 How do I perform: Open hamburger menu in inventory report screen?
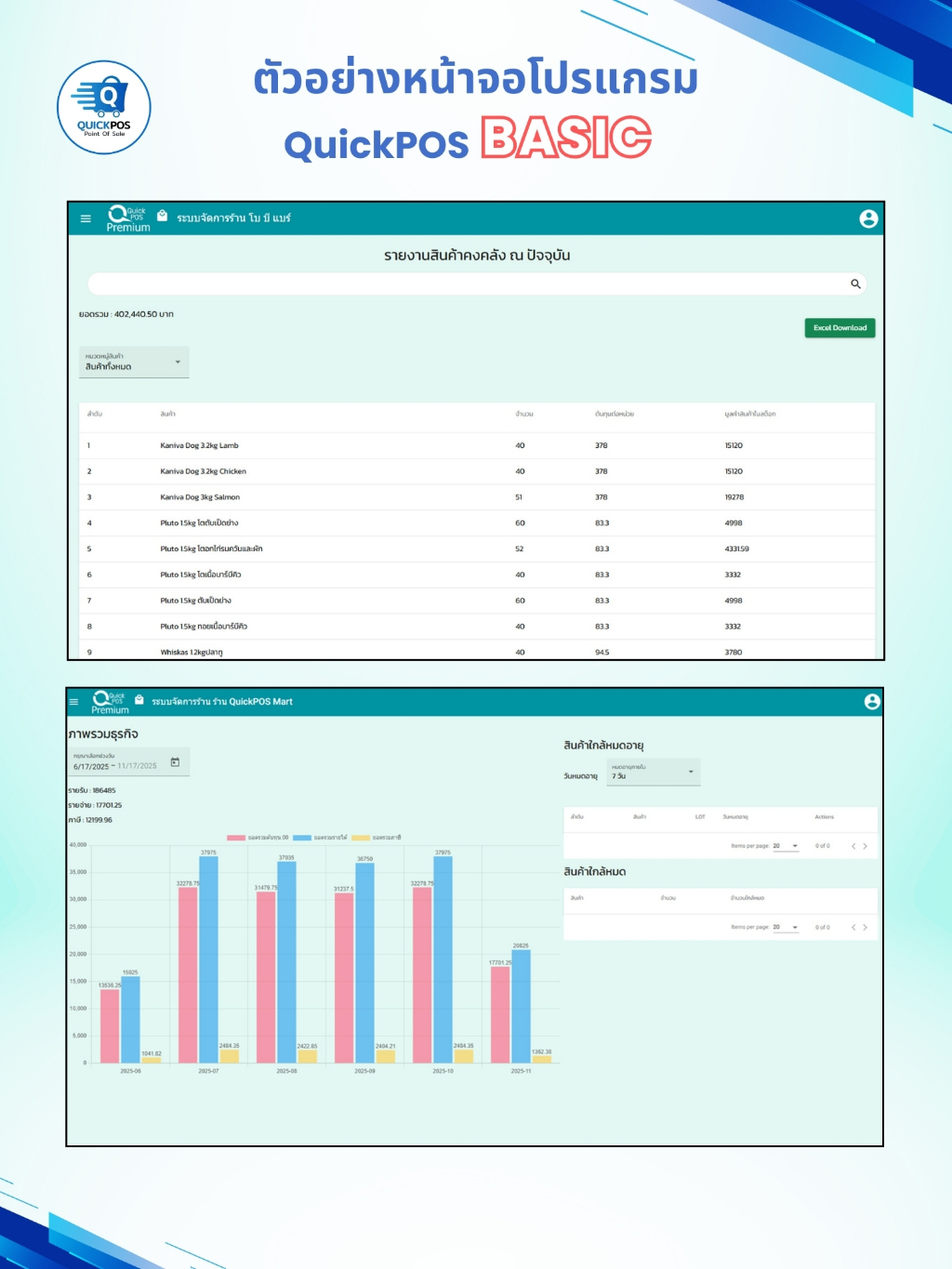click(86, 218)
